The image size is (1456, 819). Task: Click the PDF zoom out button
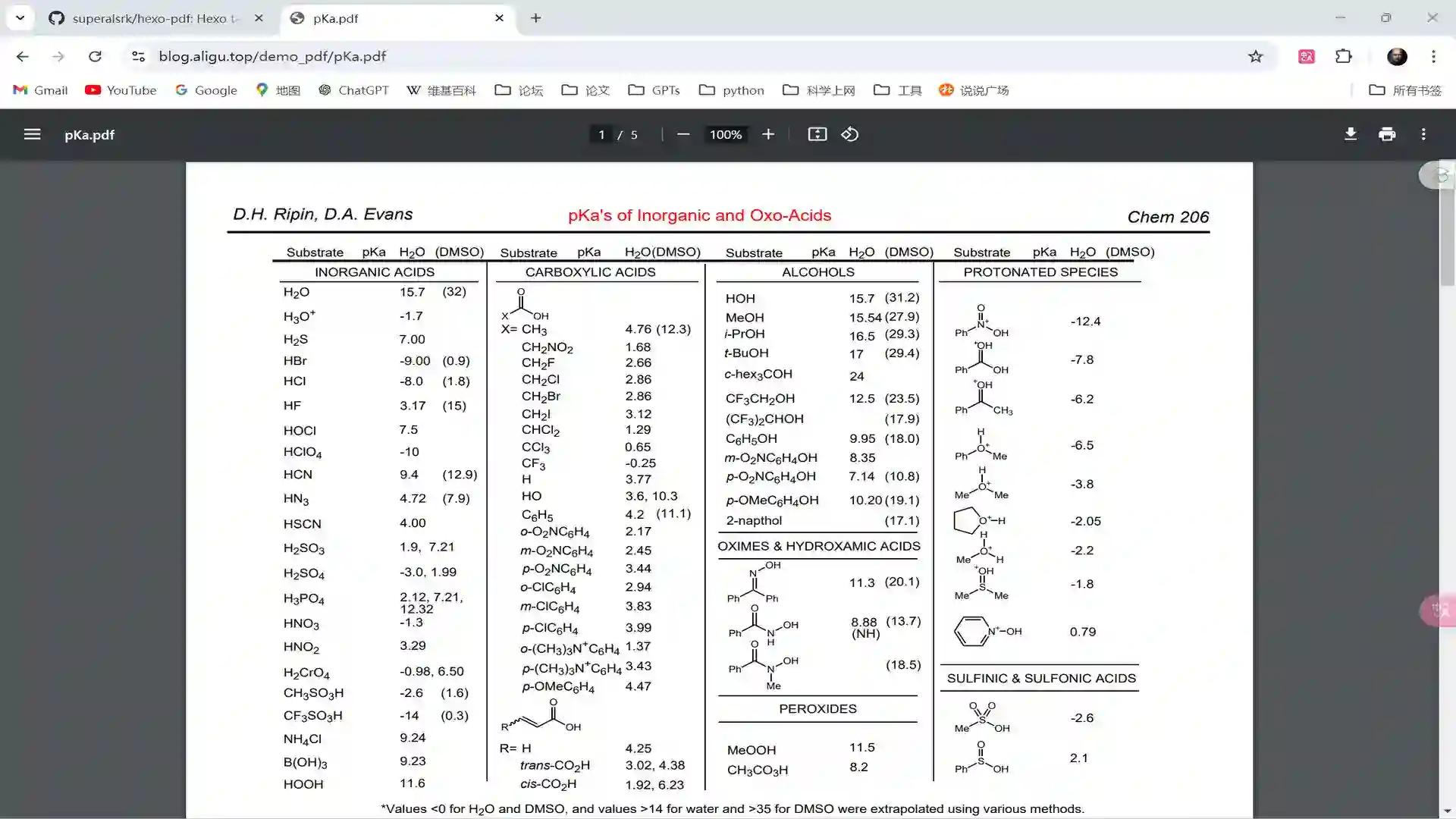(683, 134)
